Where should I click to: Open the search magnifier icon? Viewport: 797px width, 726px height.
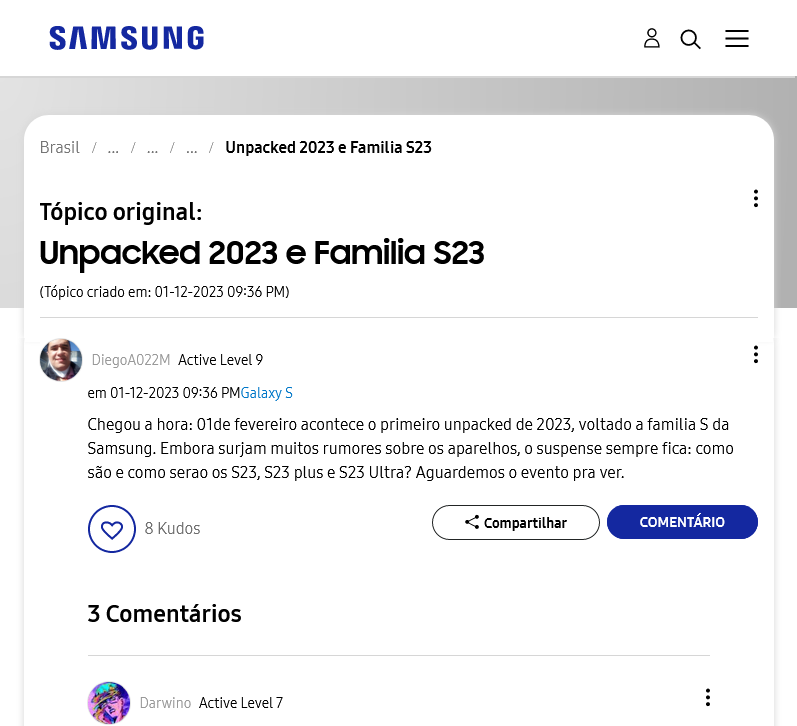tap(690, 39)
